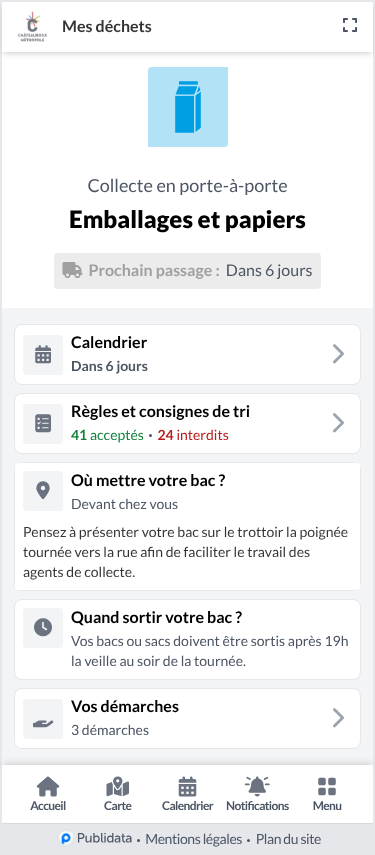375x855 pixels.
Task: Visit the Publidata link
Action: [96, 838]
